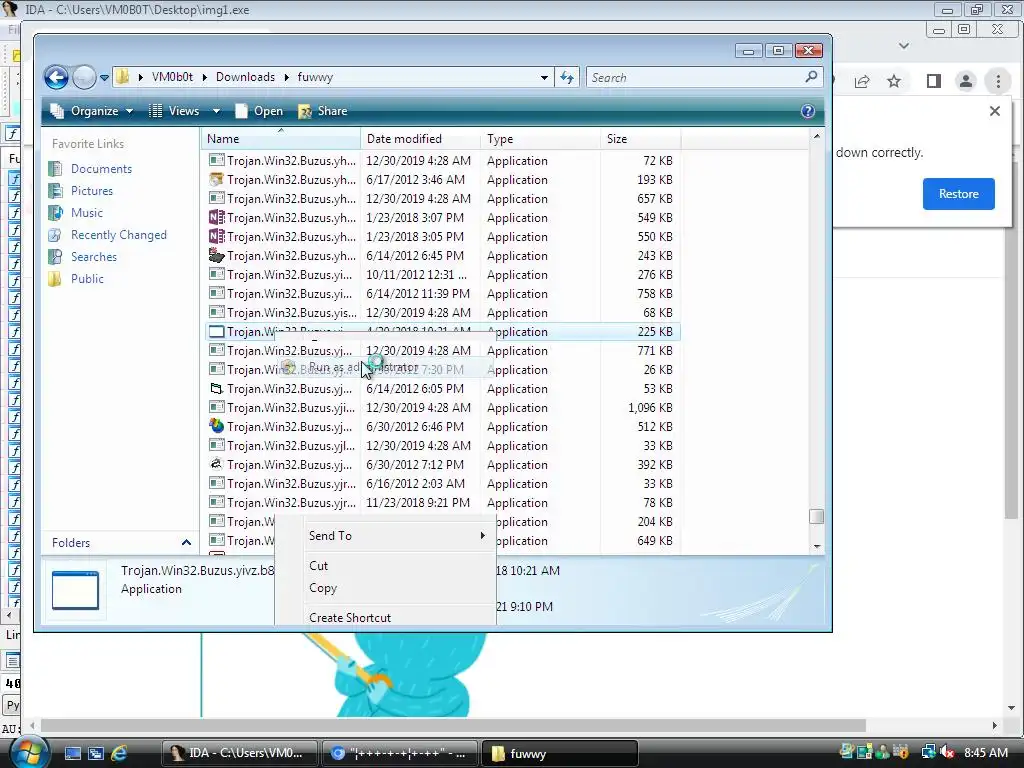1024x768 pixels.
Task: Open Chrome profile avatar icon
Action: 965,81
